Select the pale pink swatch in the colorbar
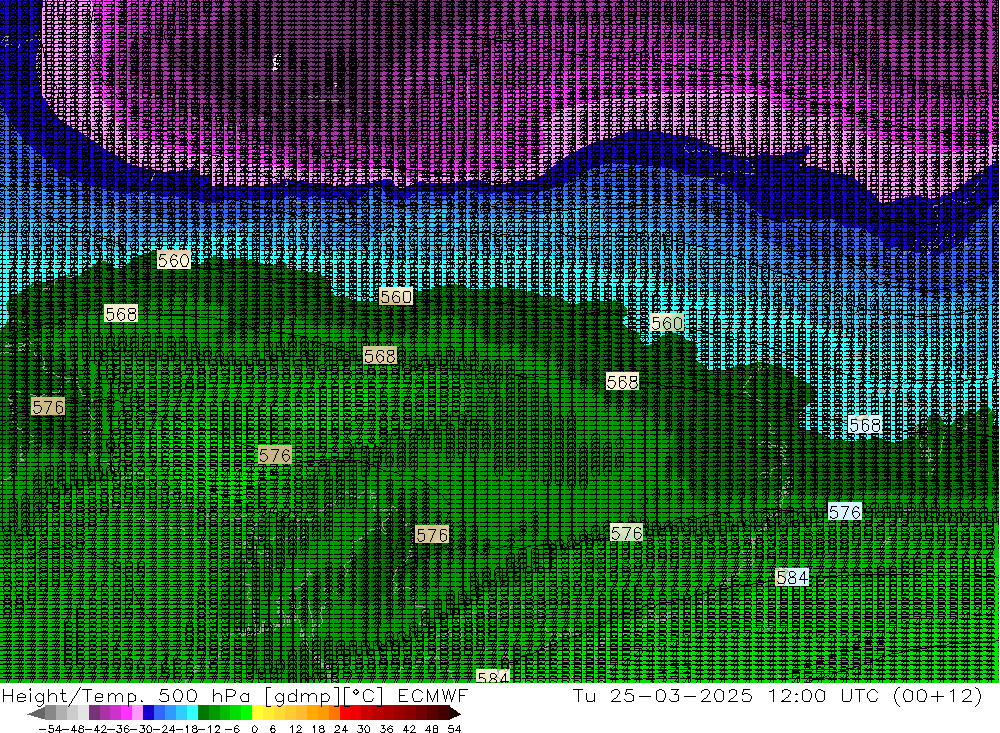Screen dimensions: 1000x733 (x=137, y=713)
